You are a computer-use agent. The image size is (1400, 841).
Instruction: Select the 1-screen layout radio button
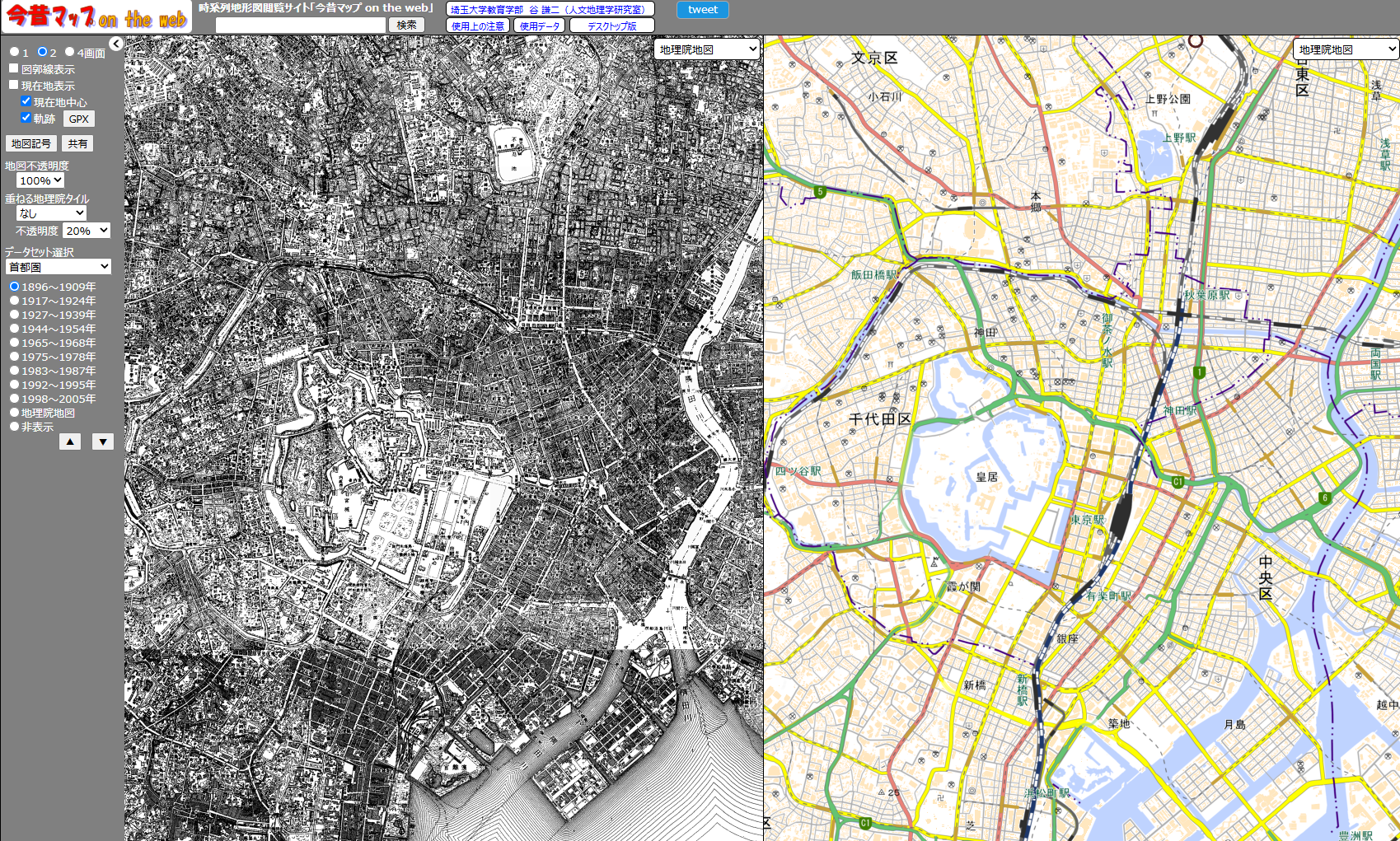(x=14, y=51)
